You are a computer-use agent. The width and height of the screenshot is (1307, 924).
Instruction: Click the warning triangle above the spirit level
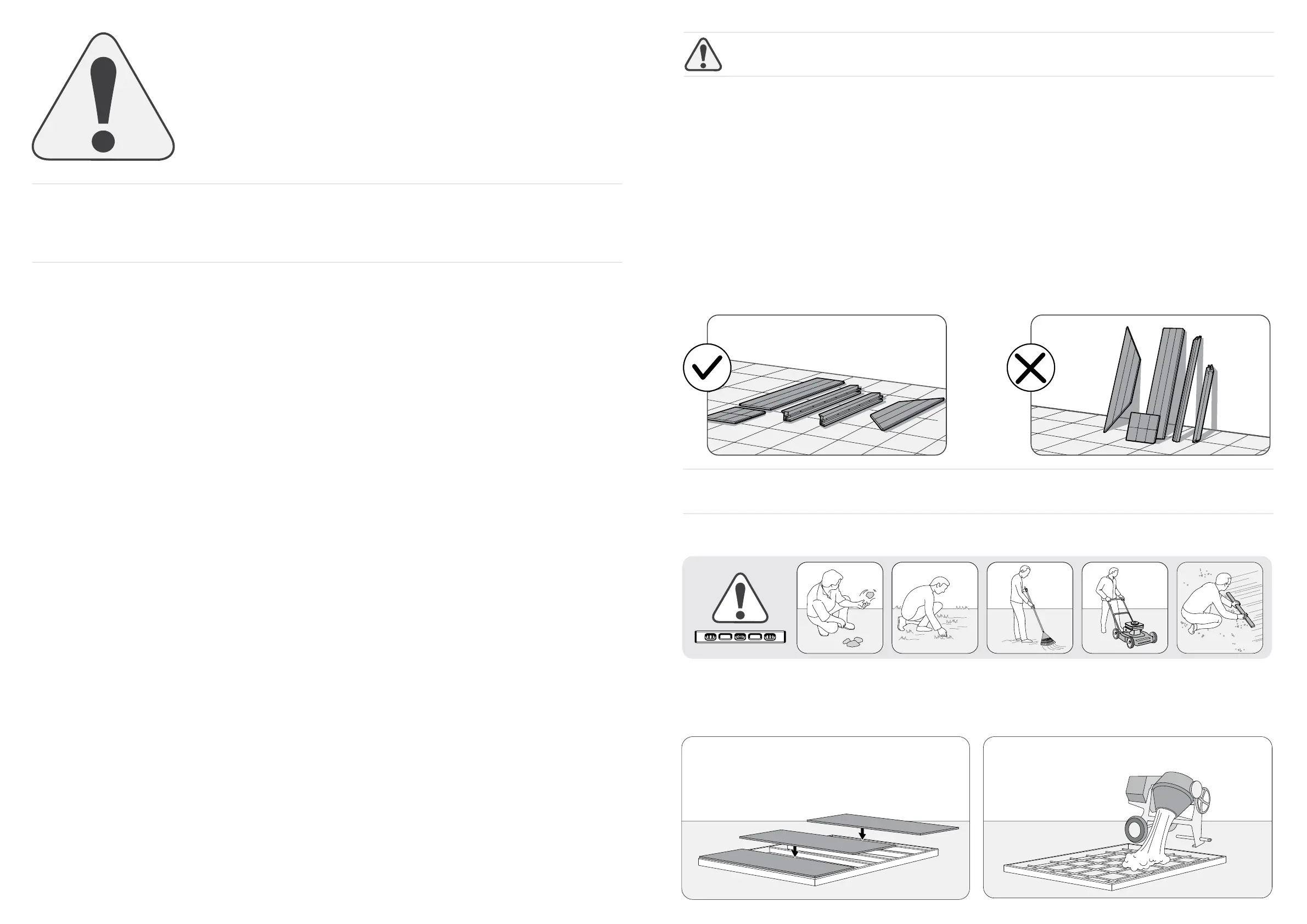coord(740,598)
